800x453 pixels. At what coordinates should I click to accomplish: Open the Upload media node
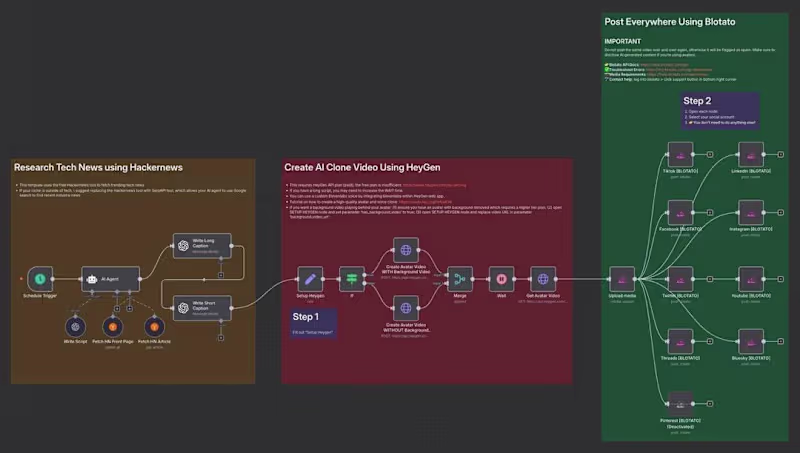click(x=622, y=279)
